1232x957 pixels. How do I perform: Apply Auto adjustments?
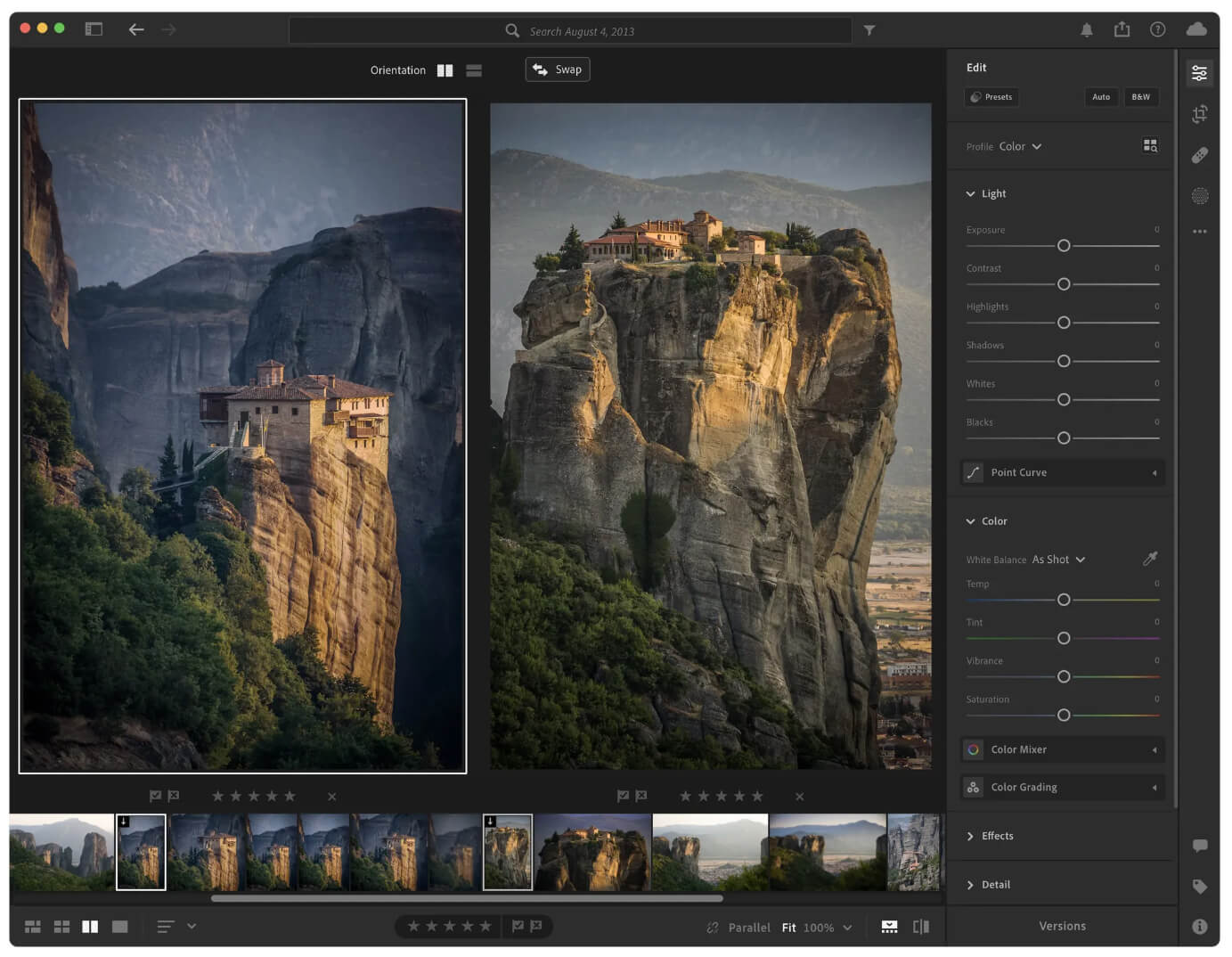(x=1101, y=97)
